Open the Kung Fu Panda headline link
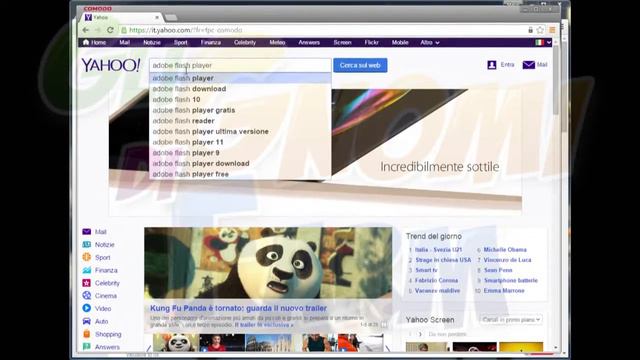The width and height of the screenshot is (640, 360). pos(238,308)
